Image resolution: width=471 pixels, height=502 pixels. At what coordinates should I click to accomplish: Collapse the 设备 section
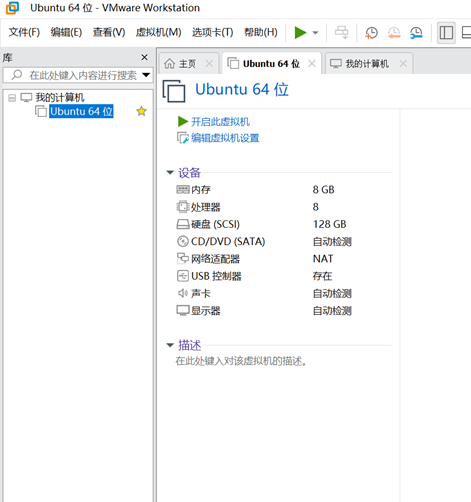170,172
